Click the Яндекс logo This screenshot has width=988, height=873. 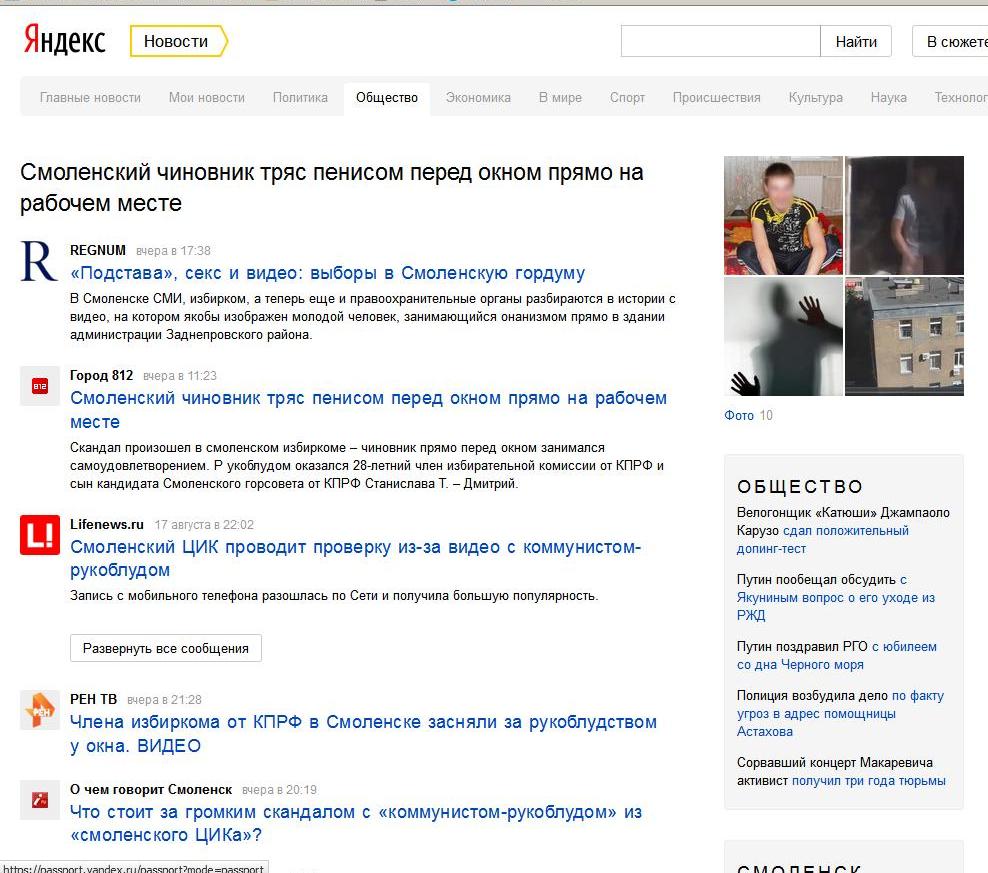point(64,41)
